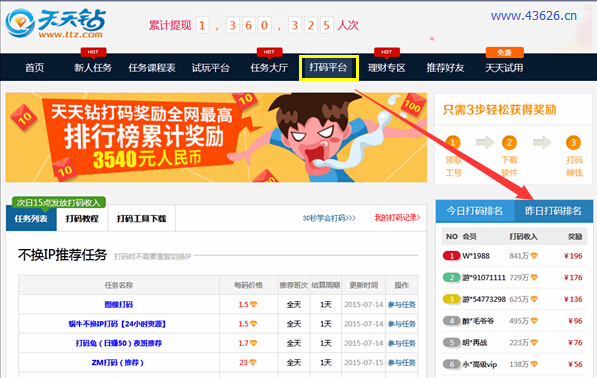597x378 pixels.
Task: Click the diamond icon beside 495万
Action: 534,321
